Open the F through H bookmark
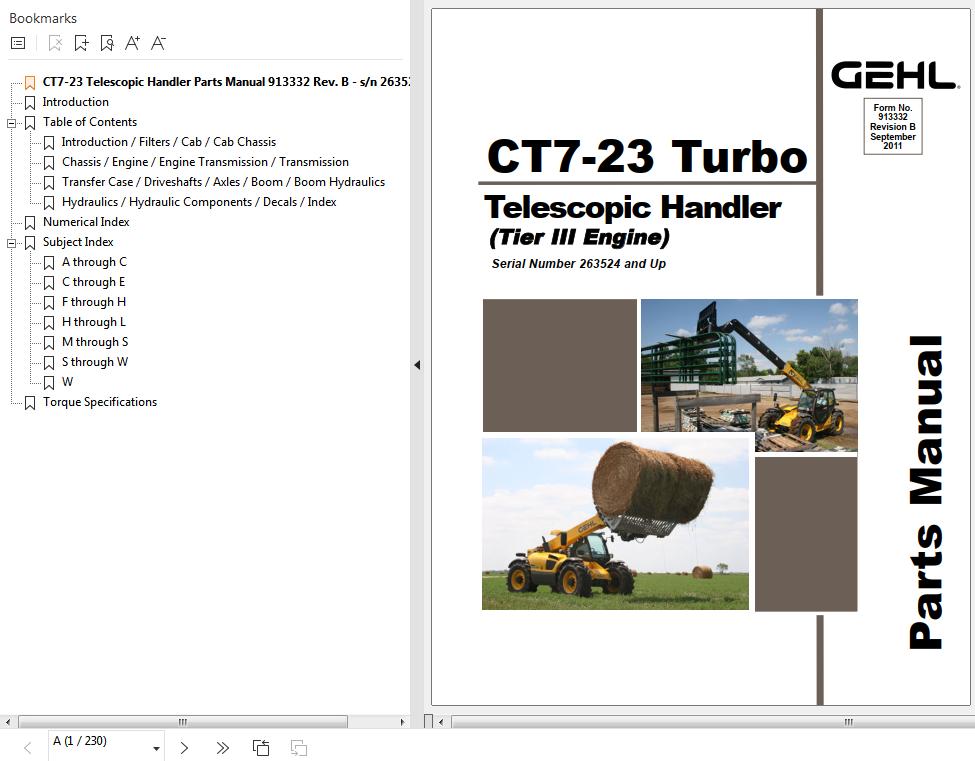975x761 pixels. pyautogui.click(x=94, y=302)
